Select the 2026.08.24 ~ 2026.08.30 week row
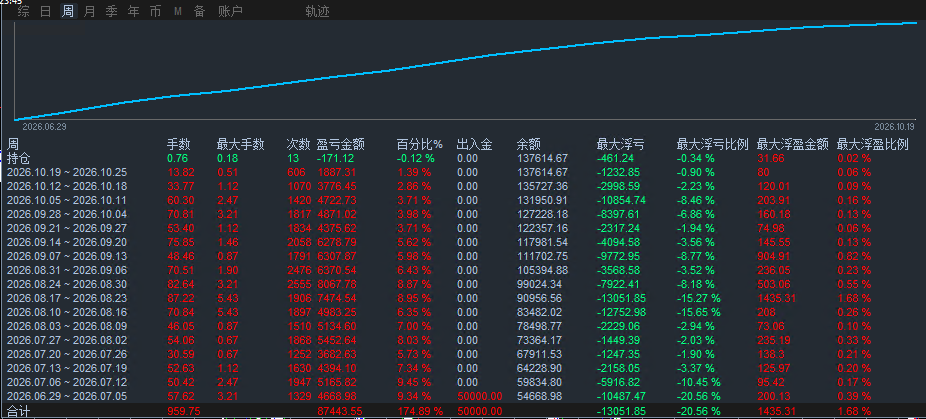The image size is (926, 419). click(463, 284)
